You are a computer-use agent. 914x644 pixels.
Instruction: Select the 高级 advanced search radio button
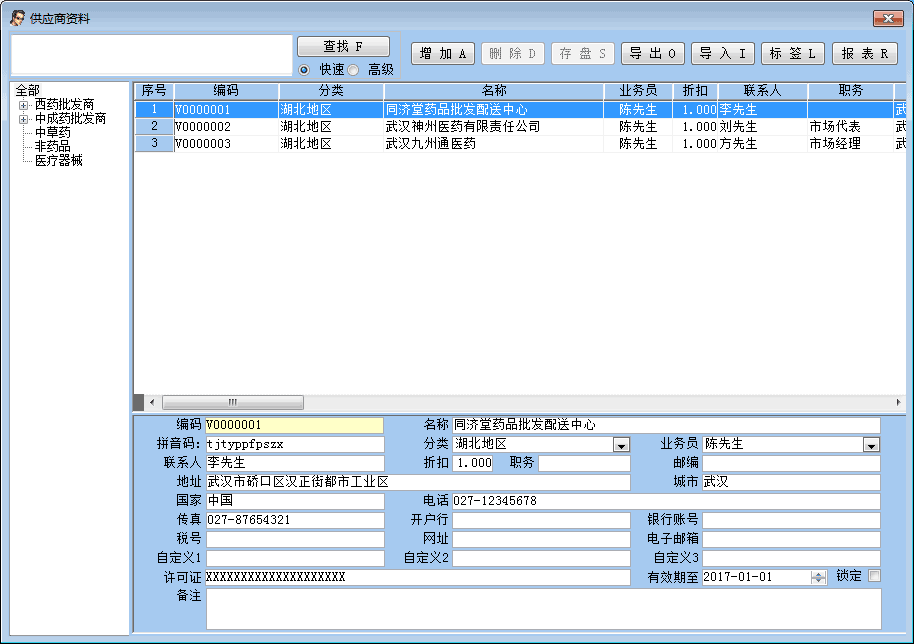353,70
